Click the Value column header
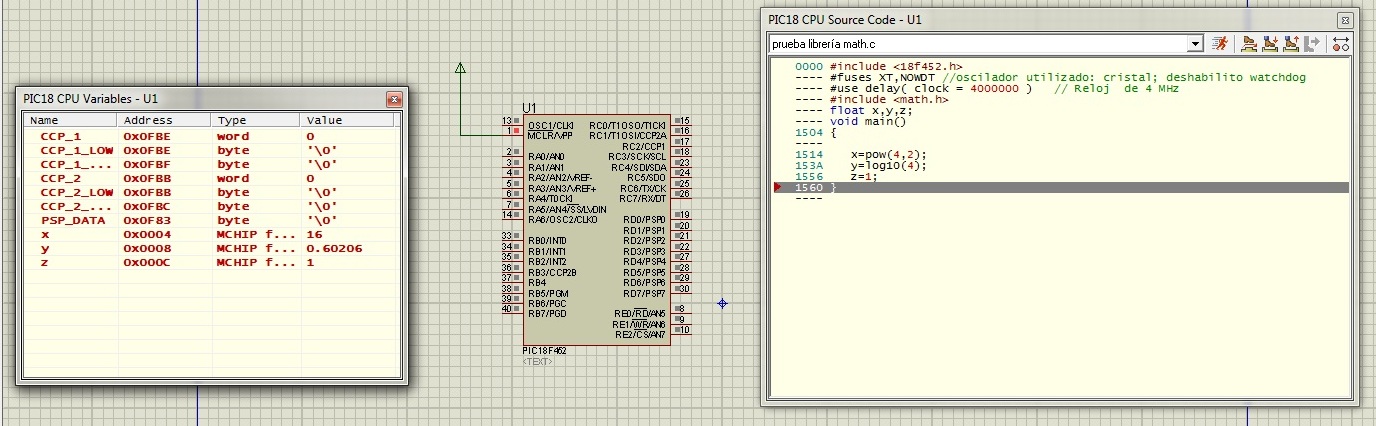1376x426 pixels. 348,120
